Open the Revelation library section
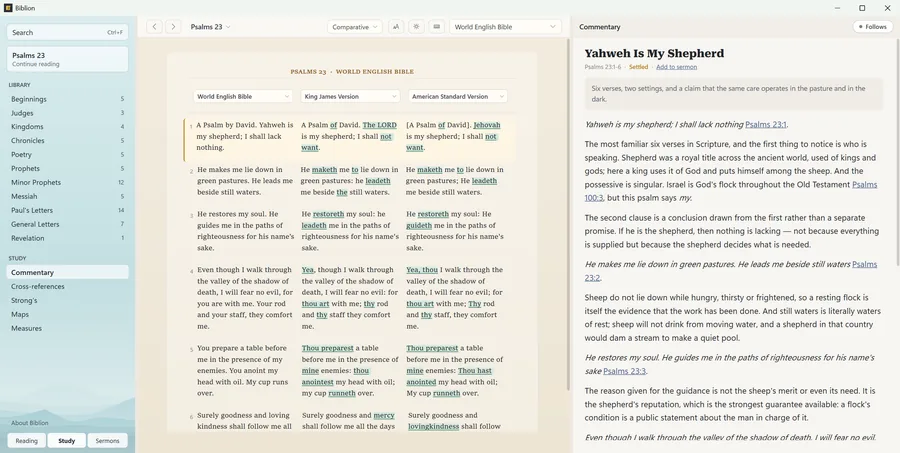The image size is (900, 453). [68, 238]
